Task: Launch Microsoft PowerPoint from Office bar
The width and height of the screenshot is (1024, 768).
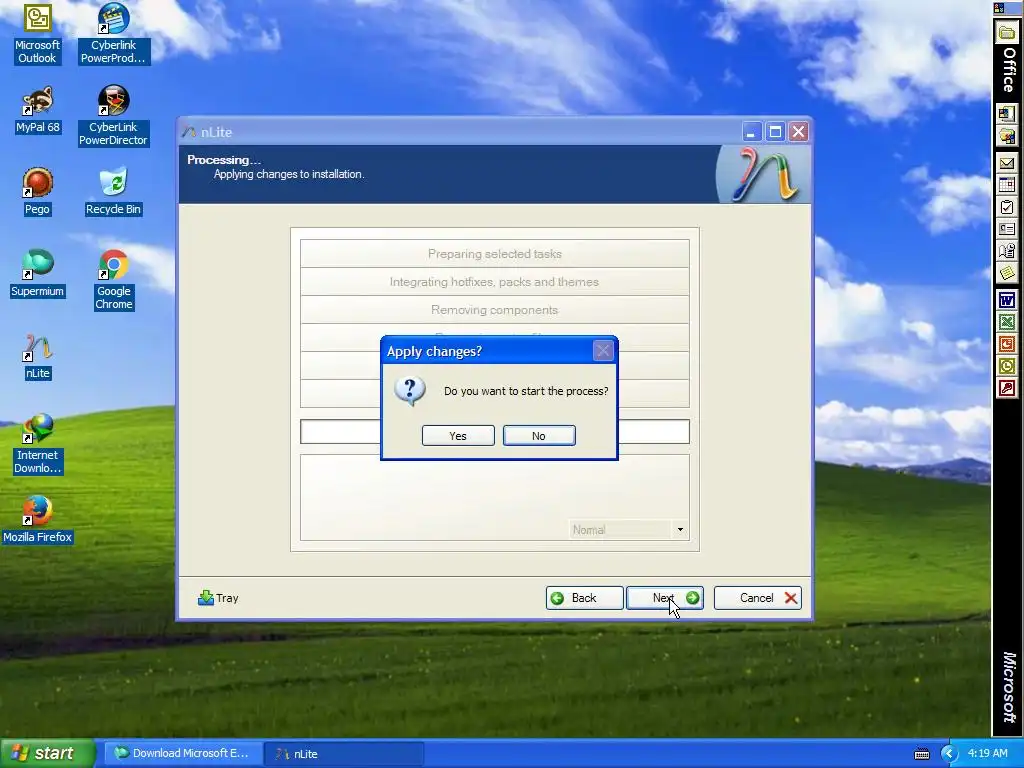Action: pos(1007,344)
